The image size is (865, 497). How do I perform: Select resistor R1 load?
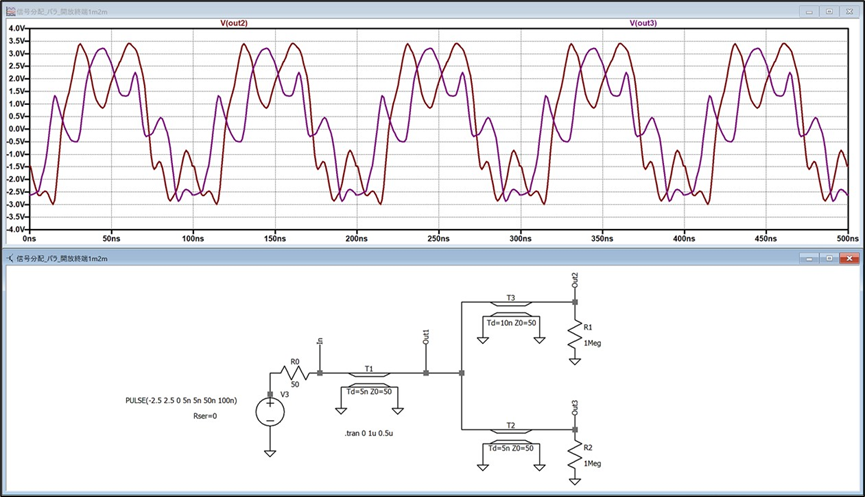click(x=575, y=330)
